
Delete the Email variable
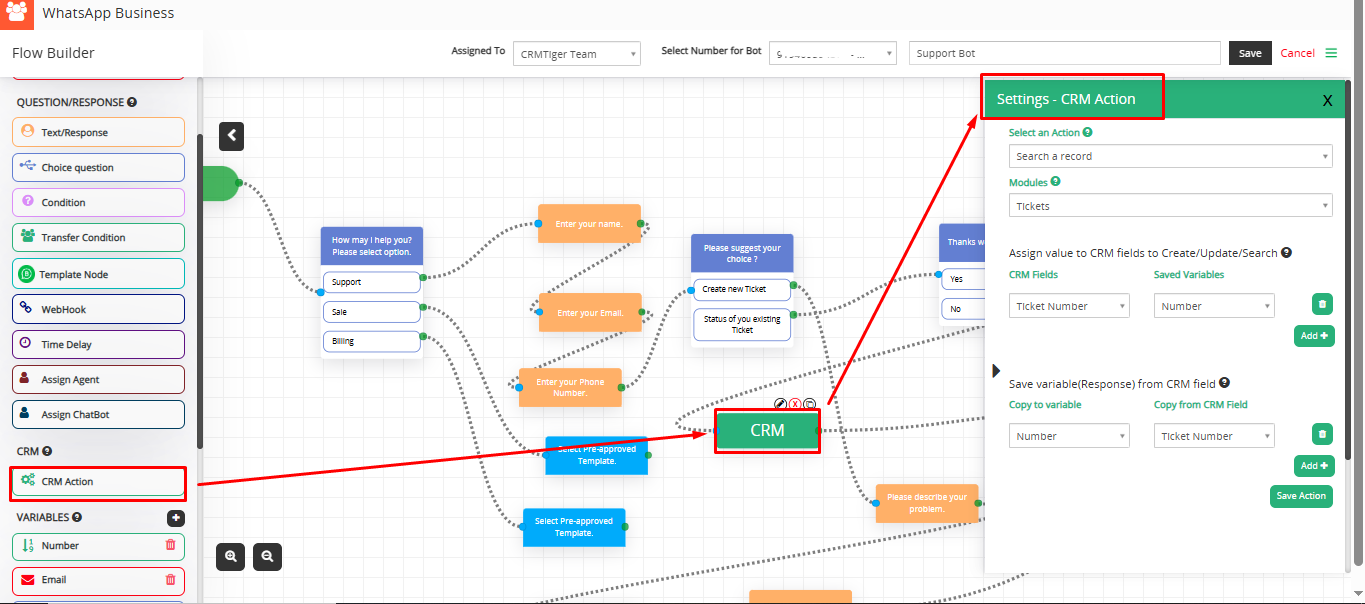tap(170, 579)
